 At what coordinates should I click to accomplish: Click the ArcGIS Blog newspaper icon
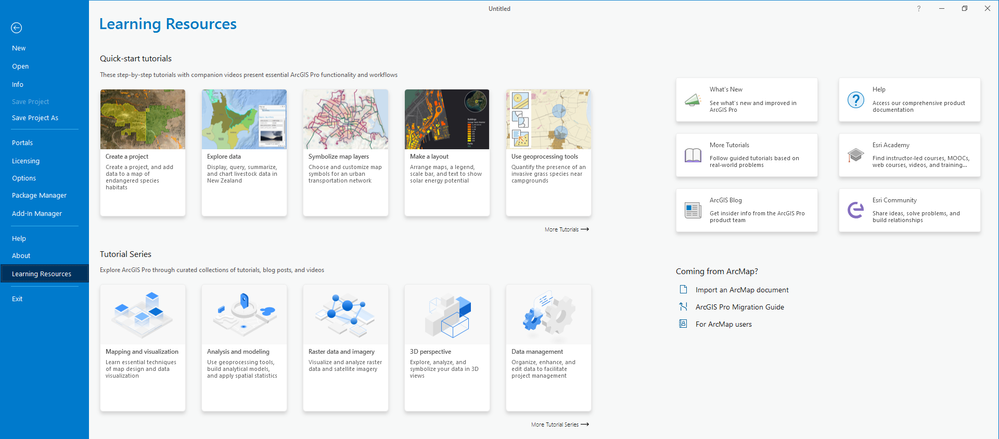[x=693, y=210]
